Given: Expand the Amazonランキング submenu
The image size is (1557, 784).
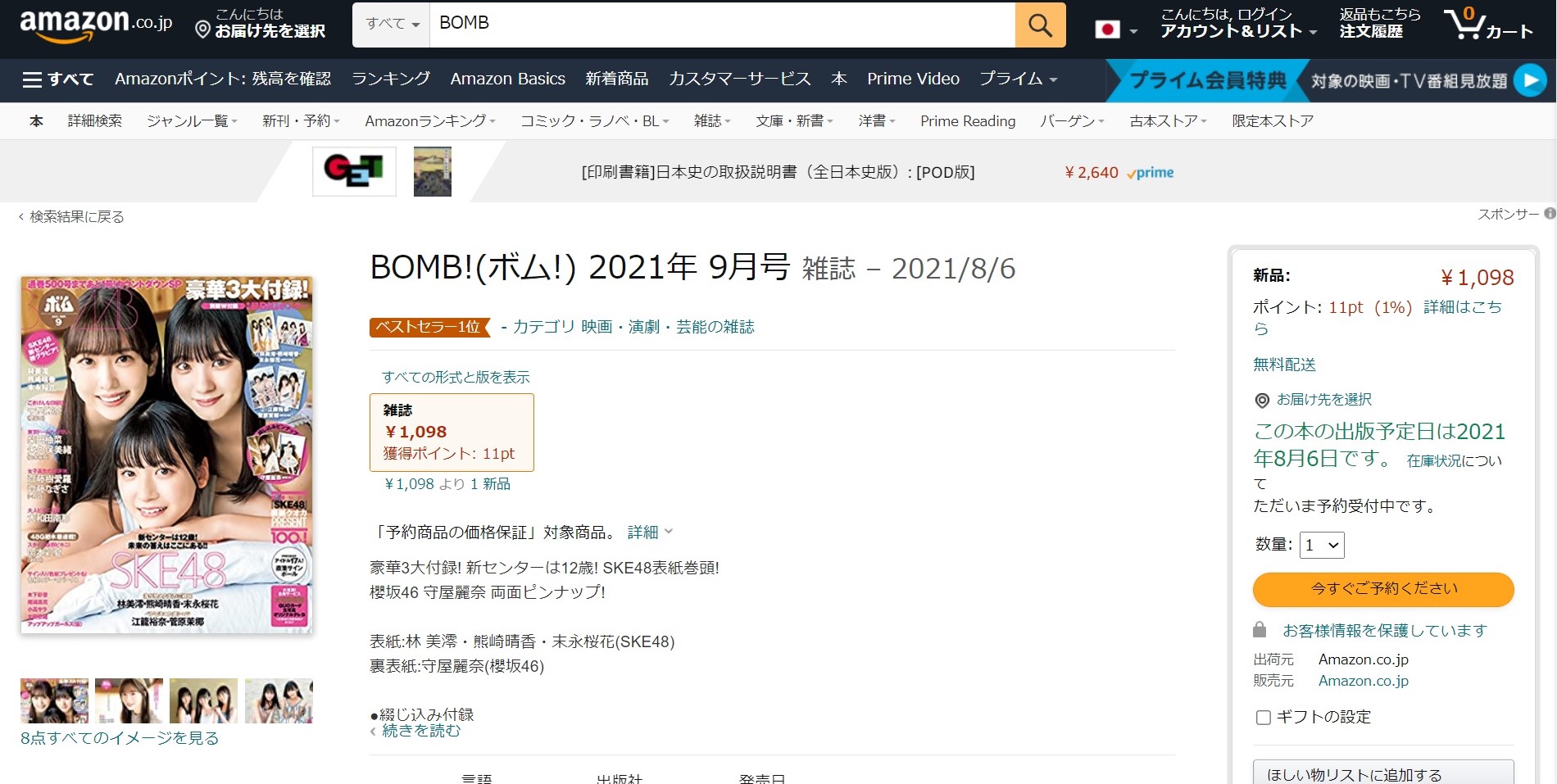Looking at the screenshot, I should [430, 121].
